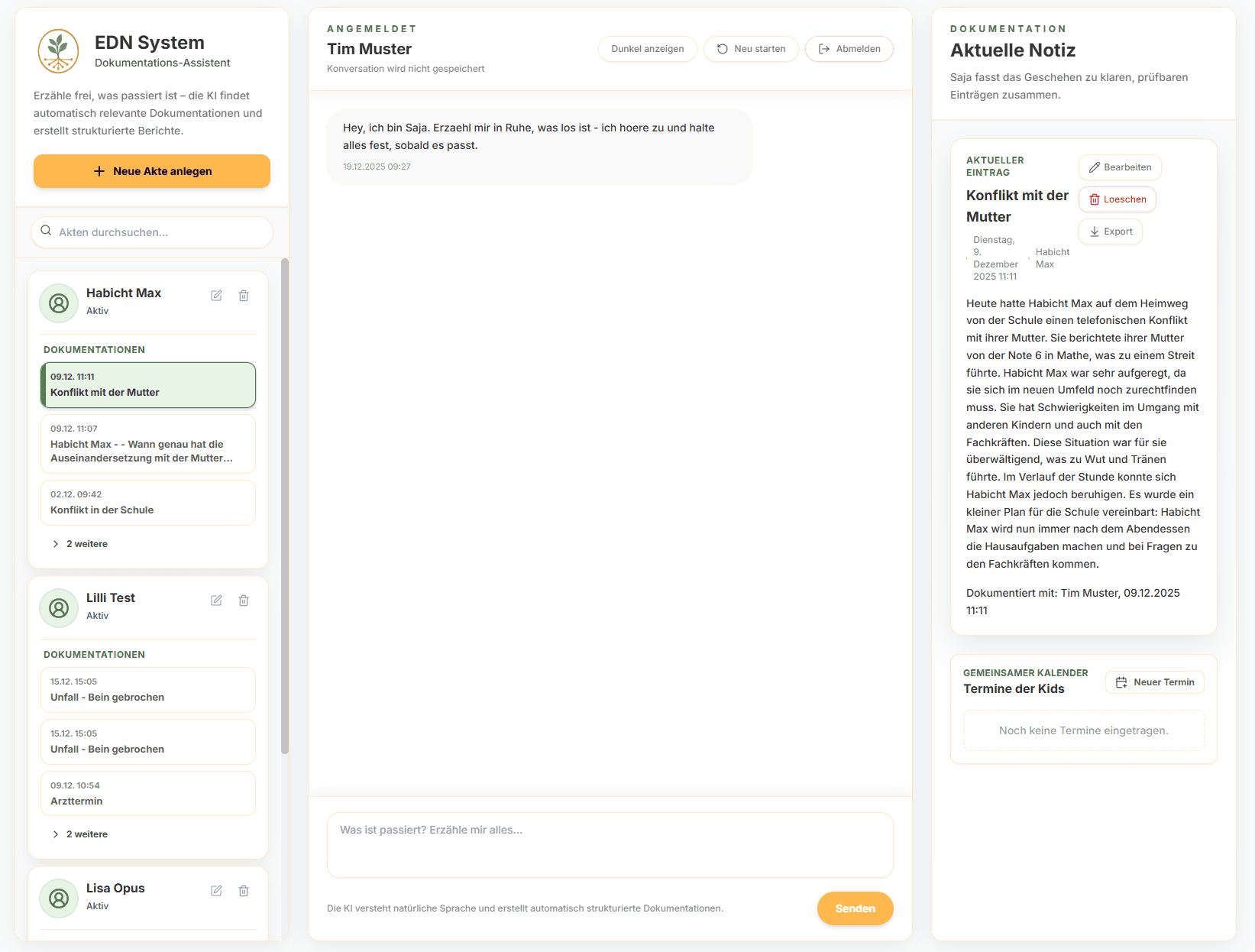Select the Arzttermin documentation entry

point(147,793)
